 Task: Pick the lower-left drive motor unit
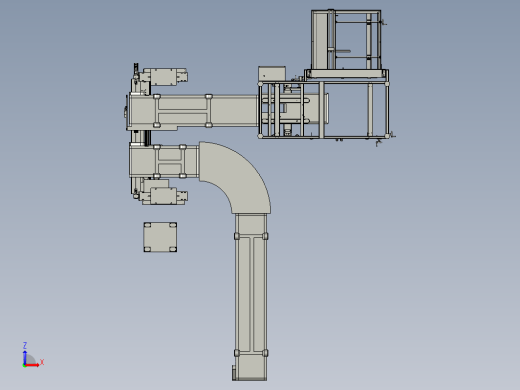click(163, 196)
